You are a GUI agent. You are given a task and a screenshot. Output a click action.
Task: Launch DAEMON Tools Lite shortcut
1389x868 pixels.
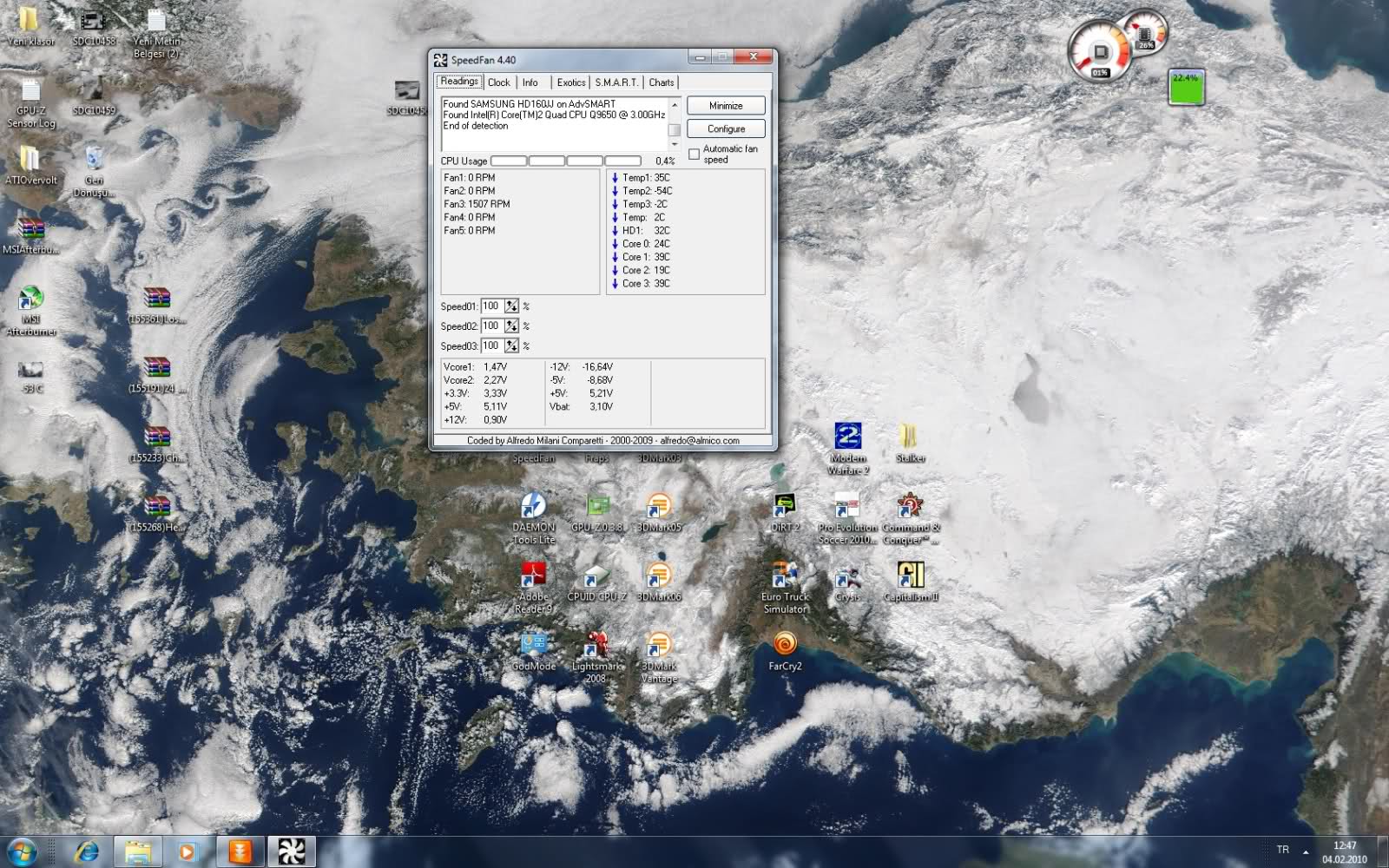click(x=533, y=518)
